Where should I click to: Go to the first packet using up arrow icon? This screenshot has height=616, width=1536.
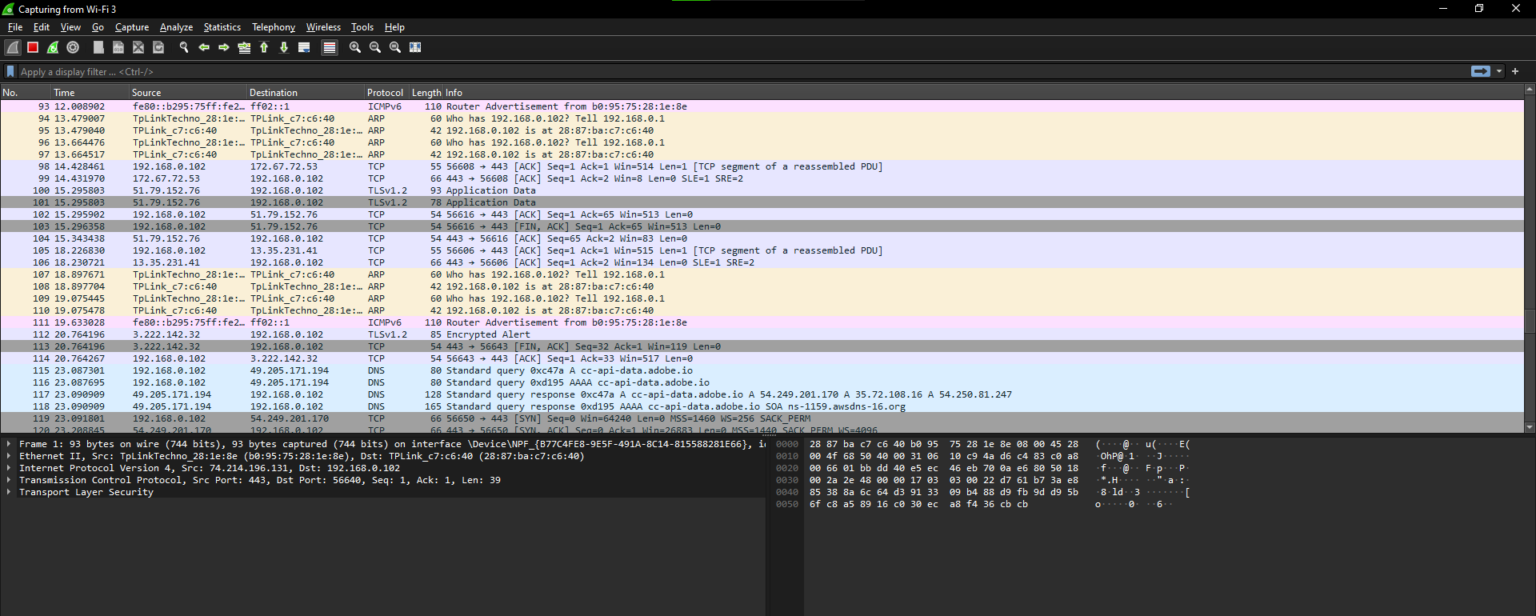[264, 47]
